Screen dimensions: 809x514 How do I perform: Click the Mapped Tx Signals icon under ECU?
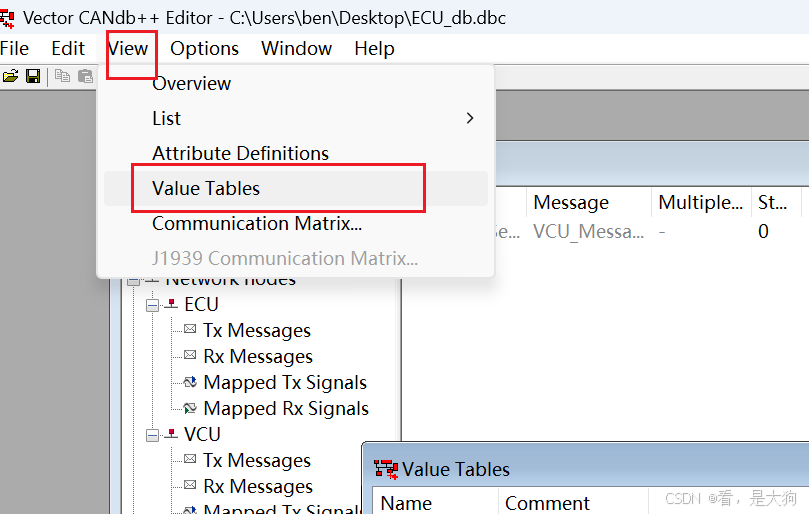coord(190,382)
